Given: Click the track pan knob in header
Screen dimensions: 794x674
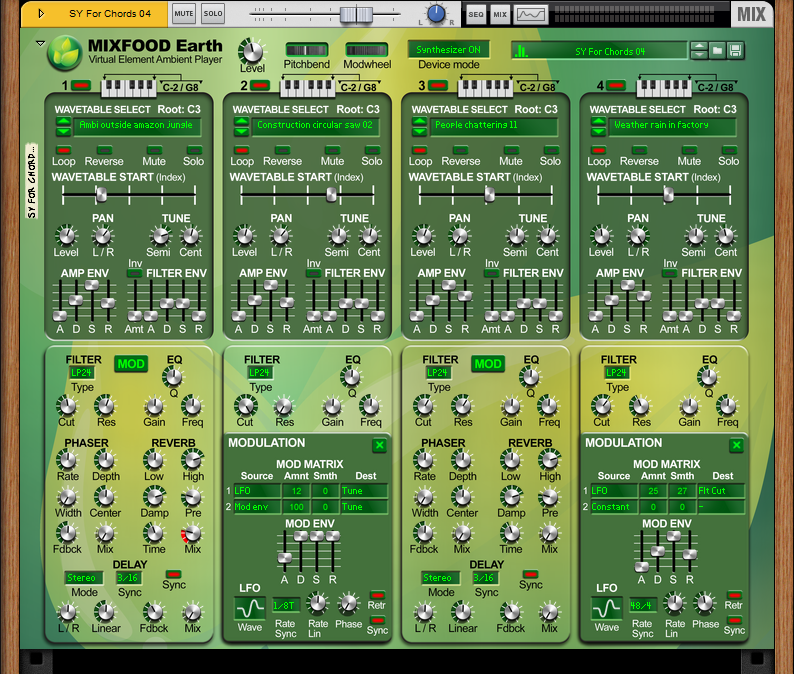Looking at the screenshot, I should point(436,14).
